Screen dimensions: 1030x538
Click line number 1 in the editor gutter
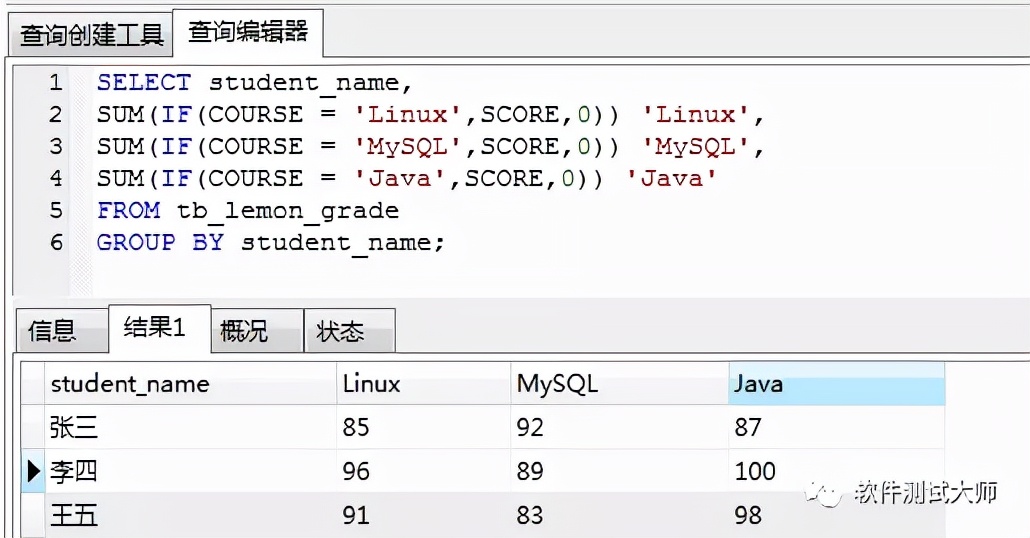[x=56, y=82]
